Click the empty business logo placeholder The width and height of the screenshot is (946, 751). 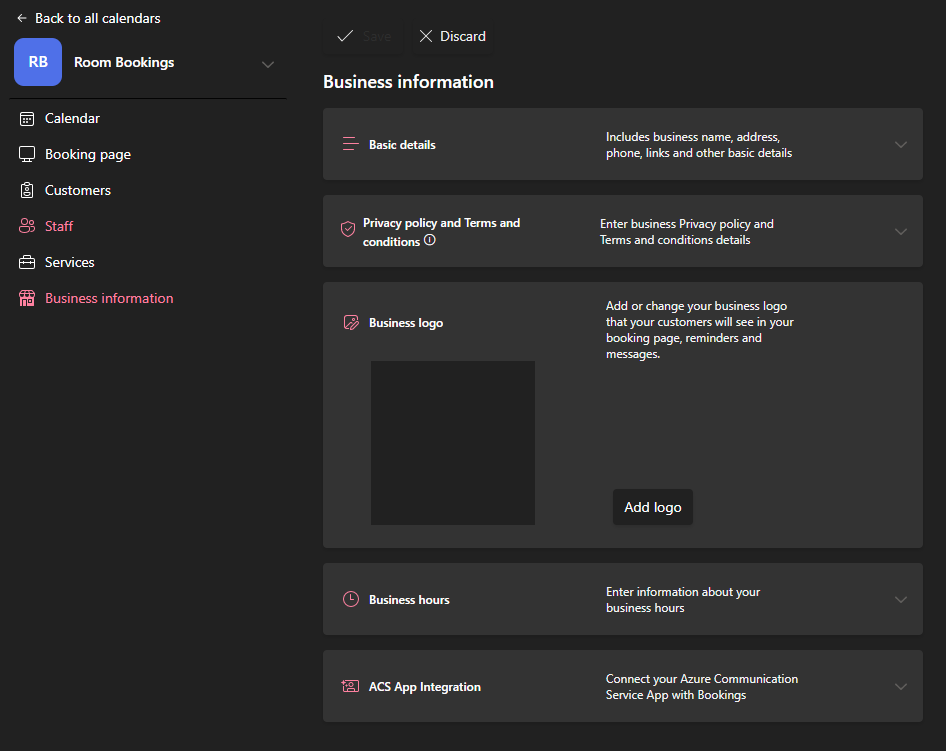pyautogui.click(x=452, y=442)
